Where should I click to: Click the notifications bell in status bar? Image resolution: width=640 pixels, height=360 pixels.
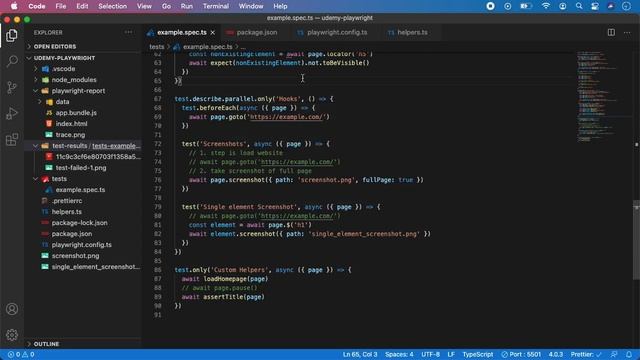click(629, 354)
